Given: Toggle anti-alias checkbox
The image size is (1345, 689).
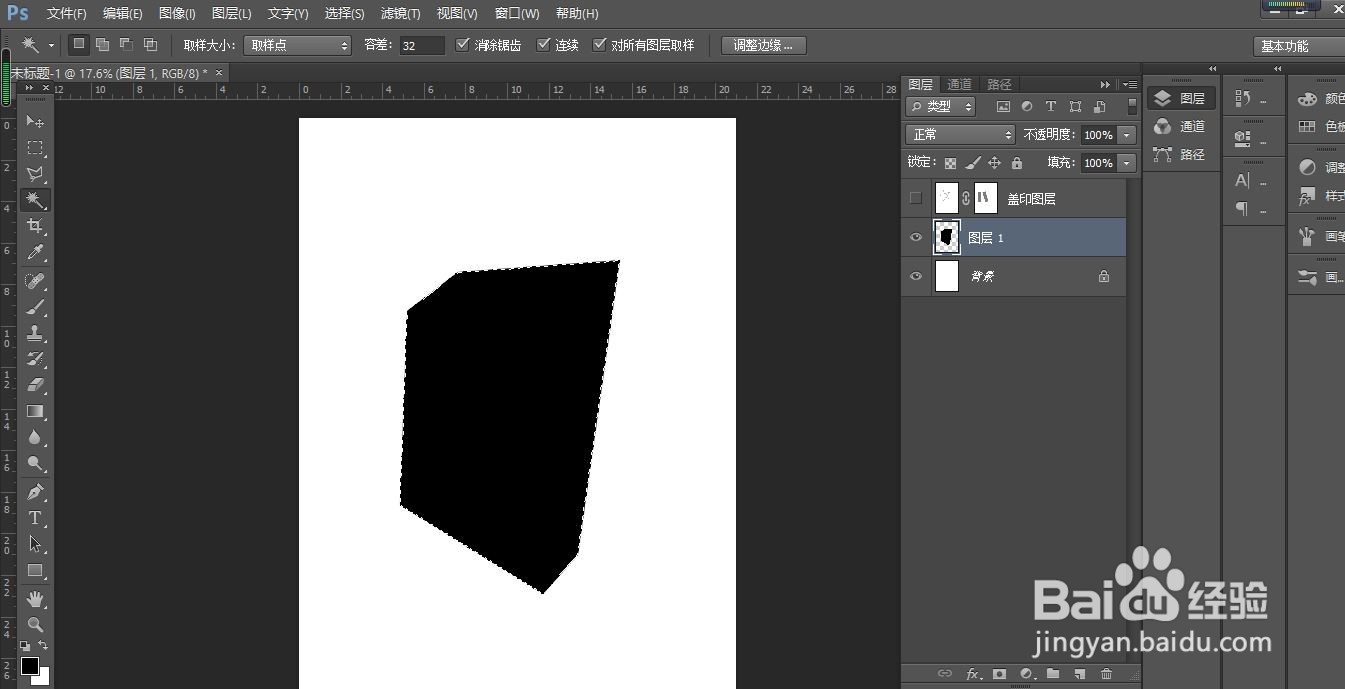Looking at the screenshot, I should pos(462,45).
